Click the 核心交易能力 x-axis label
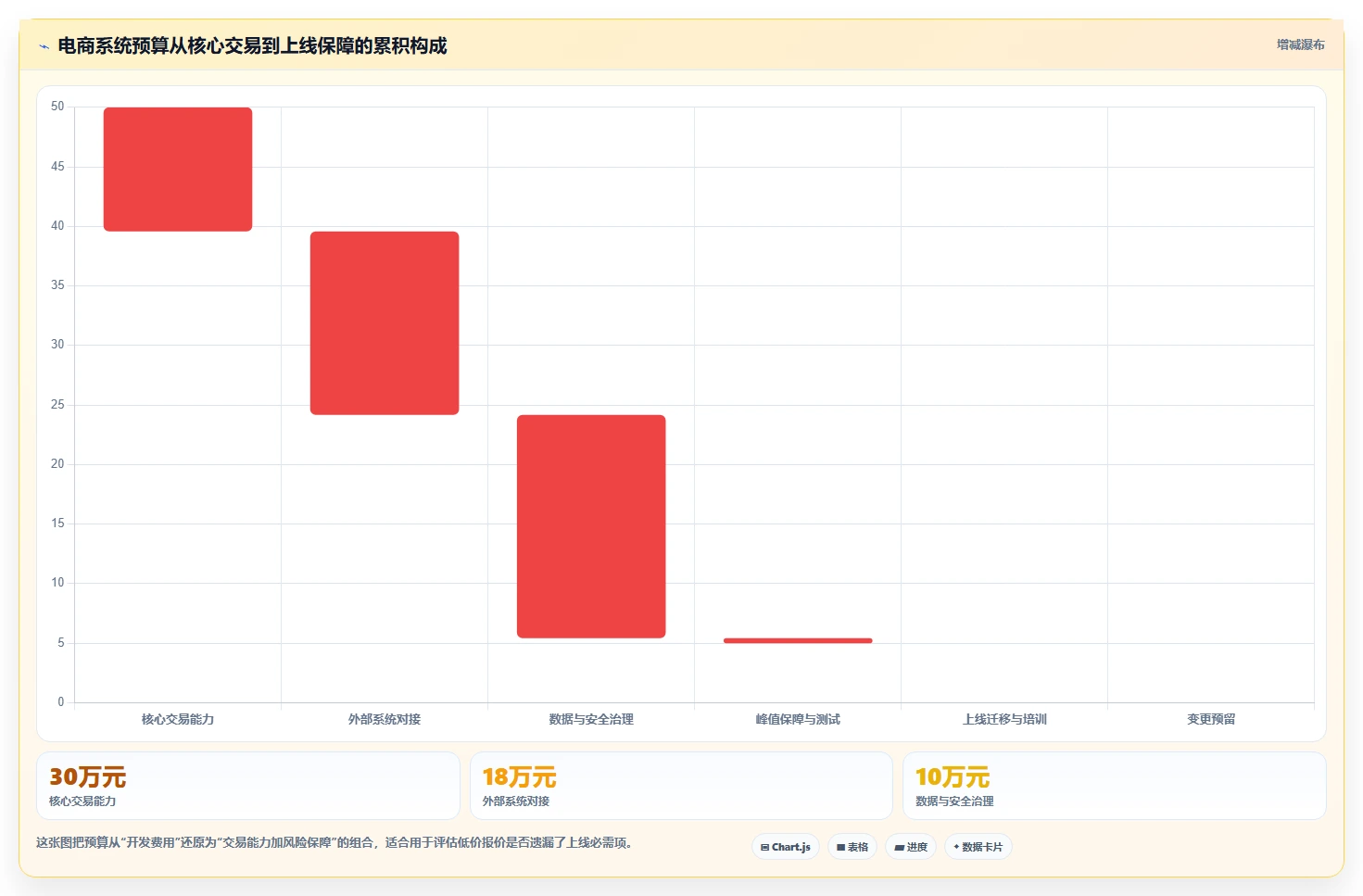1363x896 pixels. pos(178,719)
